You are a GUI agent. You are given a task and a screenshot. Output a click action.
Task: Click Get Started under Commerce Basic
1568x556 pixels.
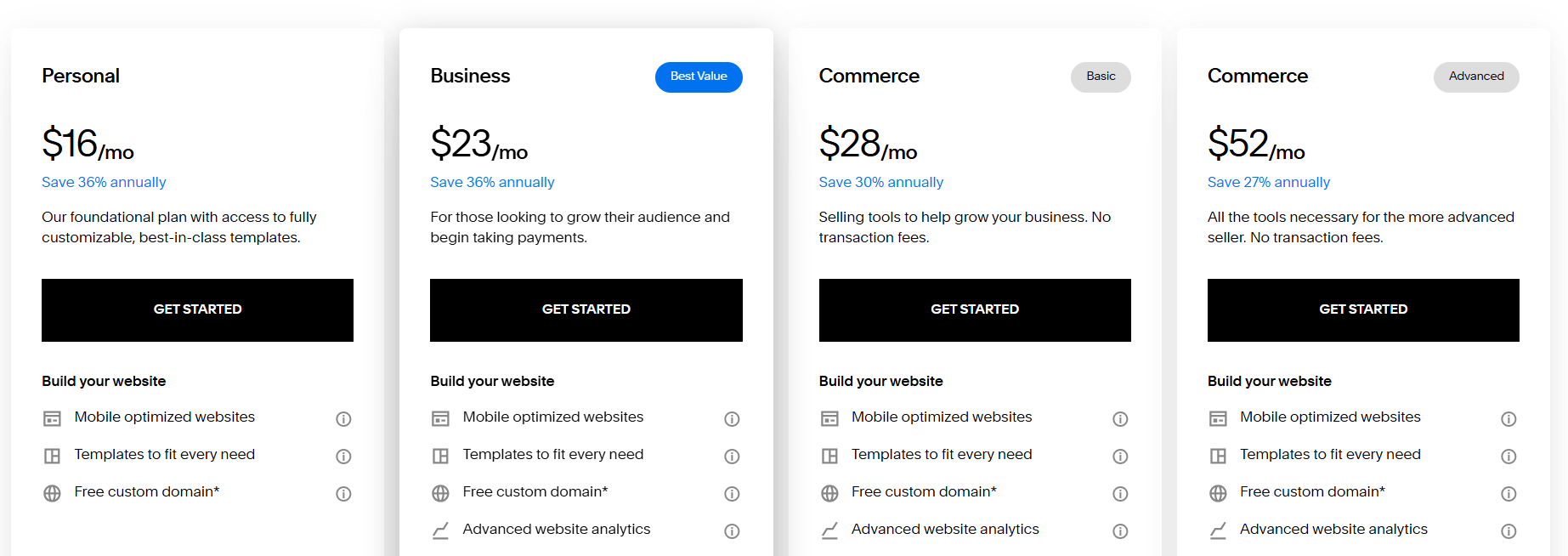(975, 309)
